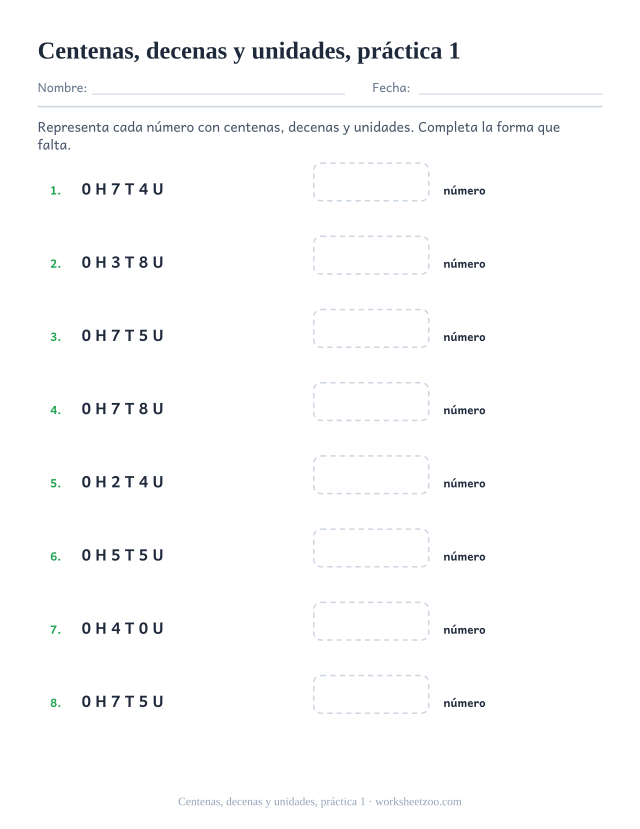640x829 pixels.
Task: Click the answer box for problem 1
Action: tap(370, 182)
